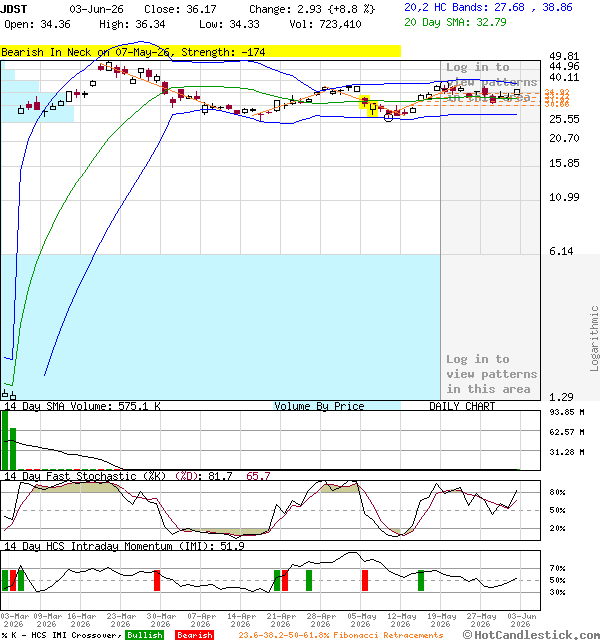The width and height of the screenshot is (600, 640).
Task: Click the 20.70 price axis label
Action: pyautogui.click(x=564, y=138)
